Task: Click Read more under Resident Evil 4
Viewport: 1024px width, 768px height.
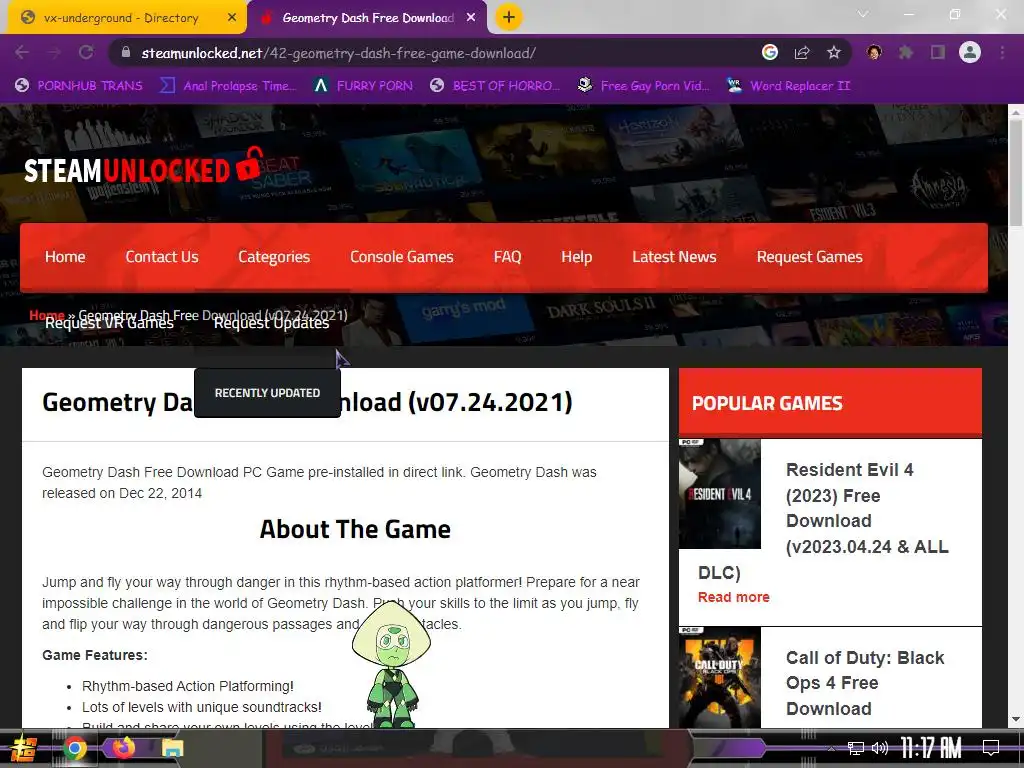Action: click(x=733, y=597)
